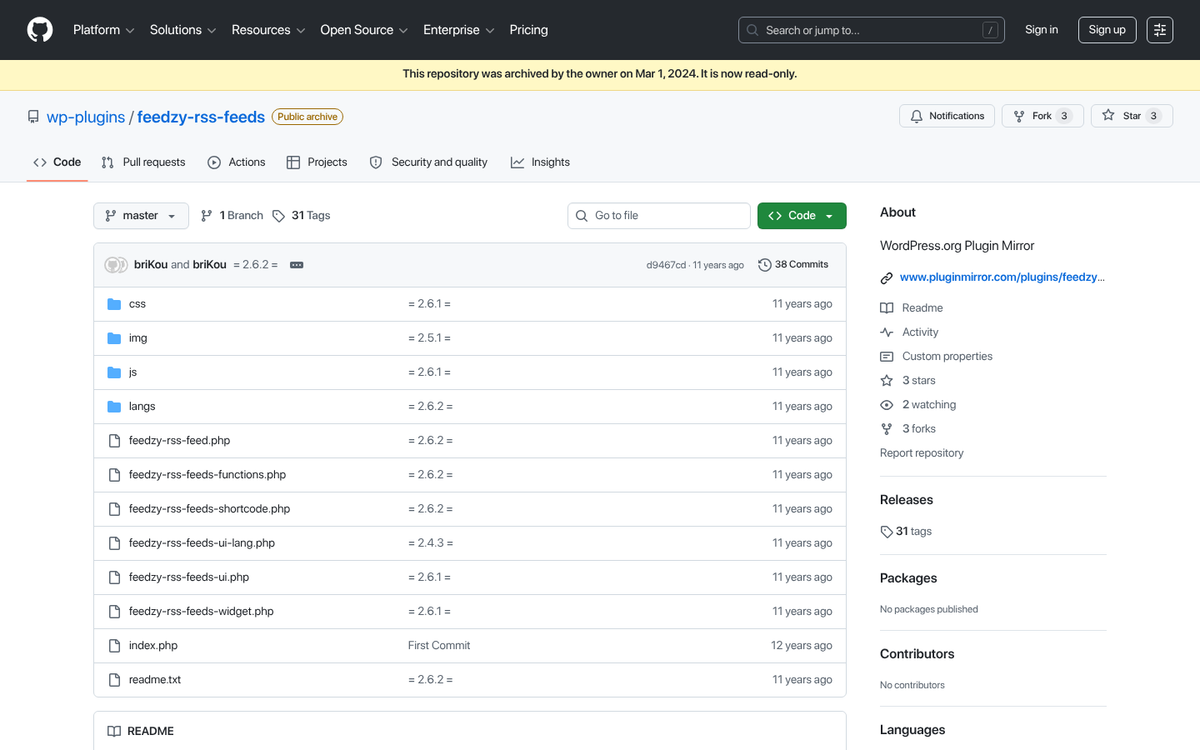Open the pluginmirror.com website link
This screenshot has width=1200, height=750.
[x=1001, y=278]
